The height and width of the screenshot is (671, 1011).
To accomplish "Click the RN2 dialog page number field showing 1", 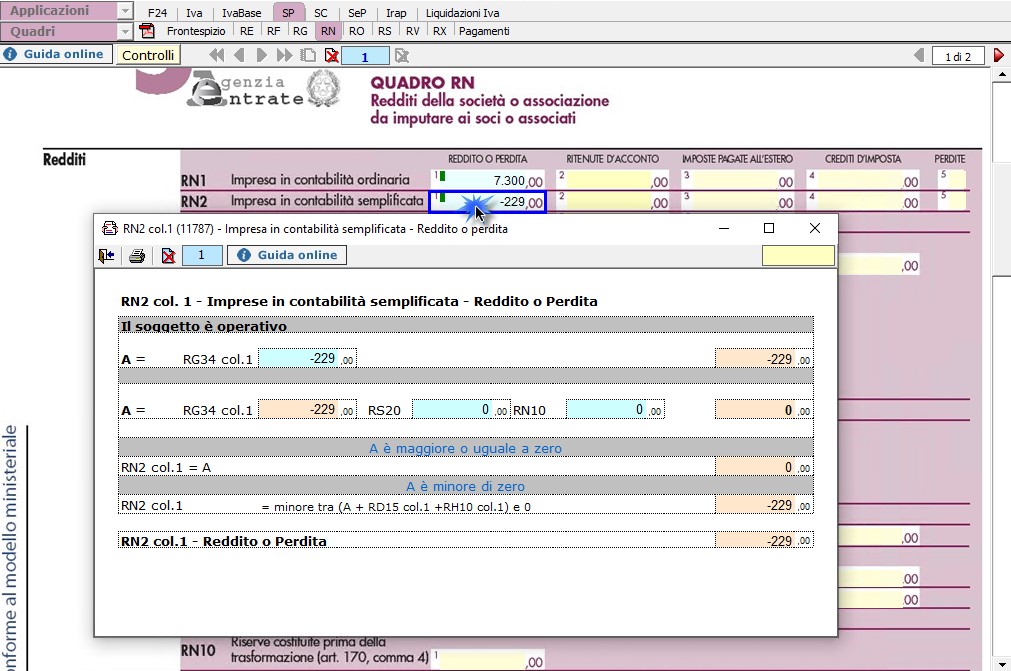I will coord(202,255).
